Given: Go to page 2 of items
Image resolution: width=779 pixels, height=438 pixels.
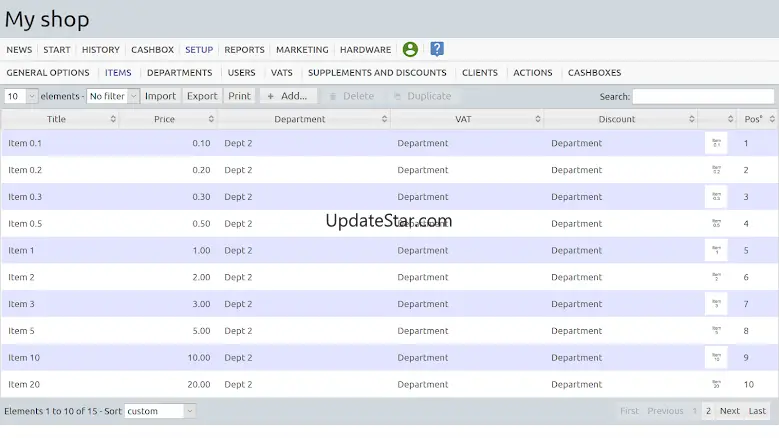Looking at the screenshot, I should click(x=708, y=411).
